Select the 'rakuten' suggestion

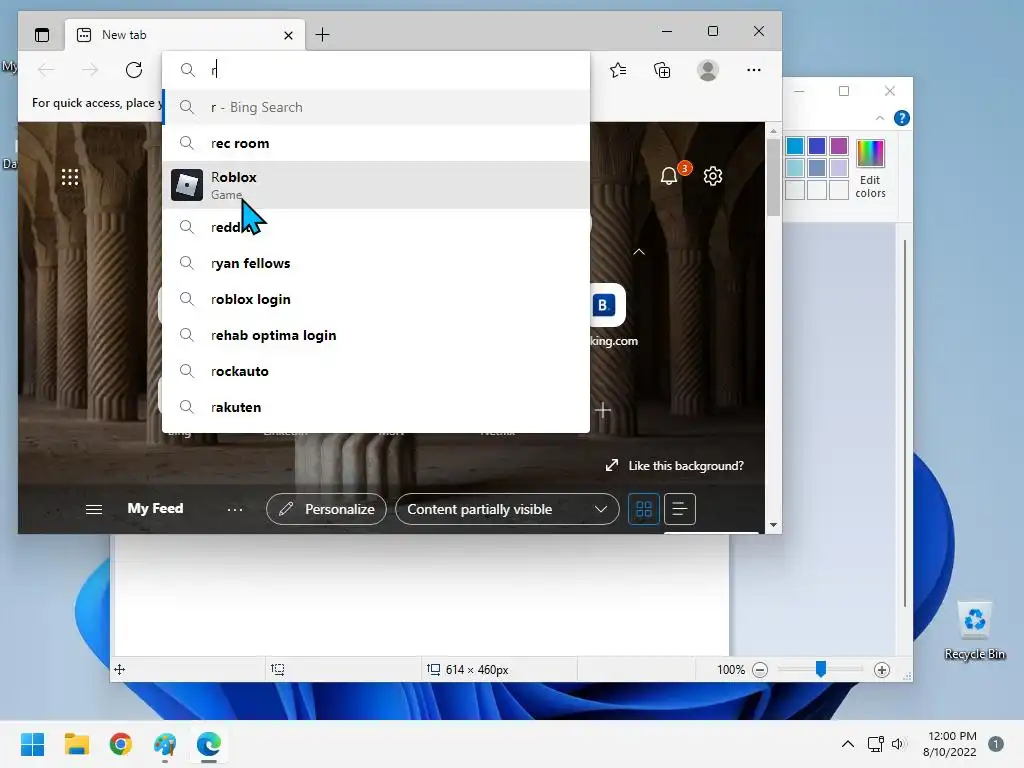(x=376, y=407)
